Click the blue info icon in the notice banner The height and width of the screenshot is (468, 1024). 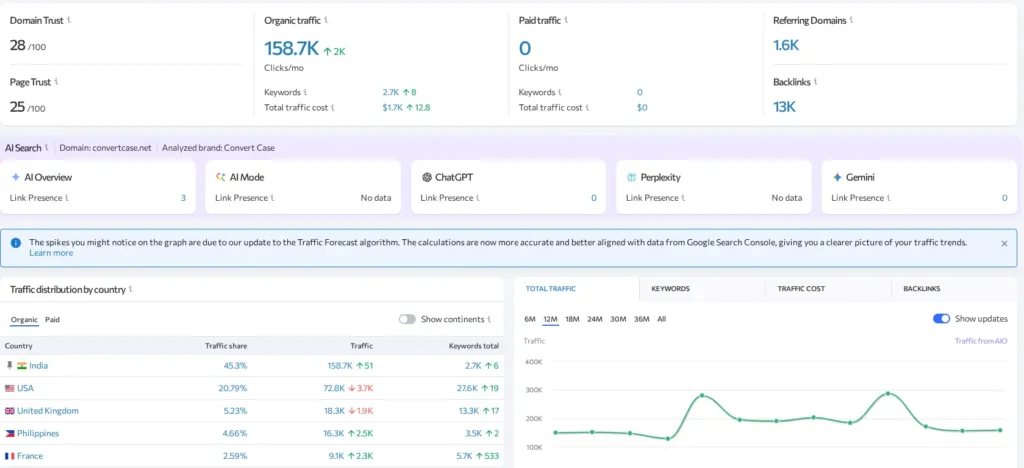[17, 243]
